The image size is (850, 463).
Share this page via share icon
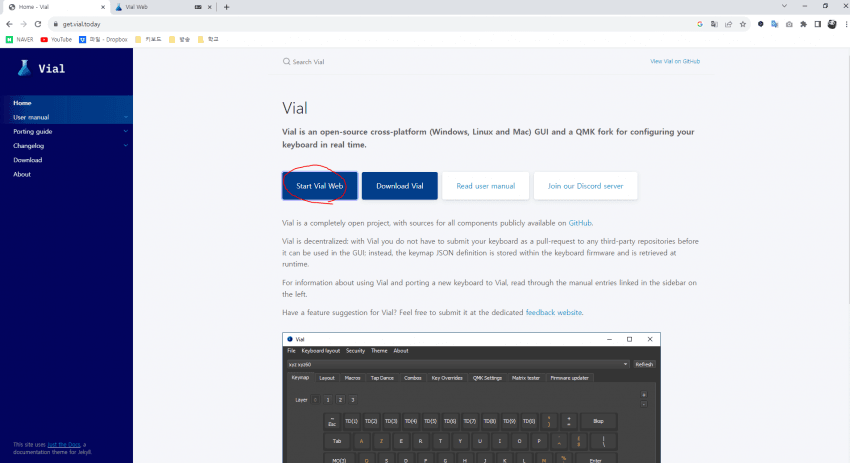click(729, 24)
